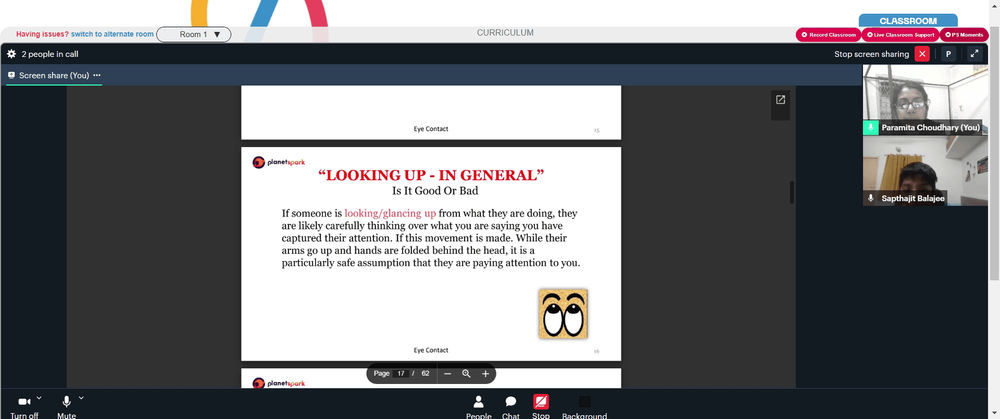Zoom out the PDF with minus

[447, 374]
